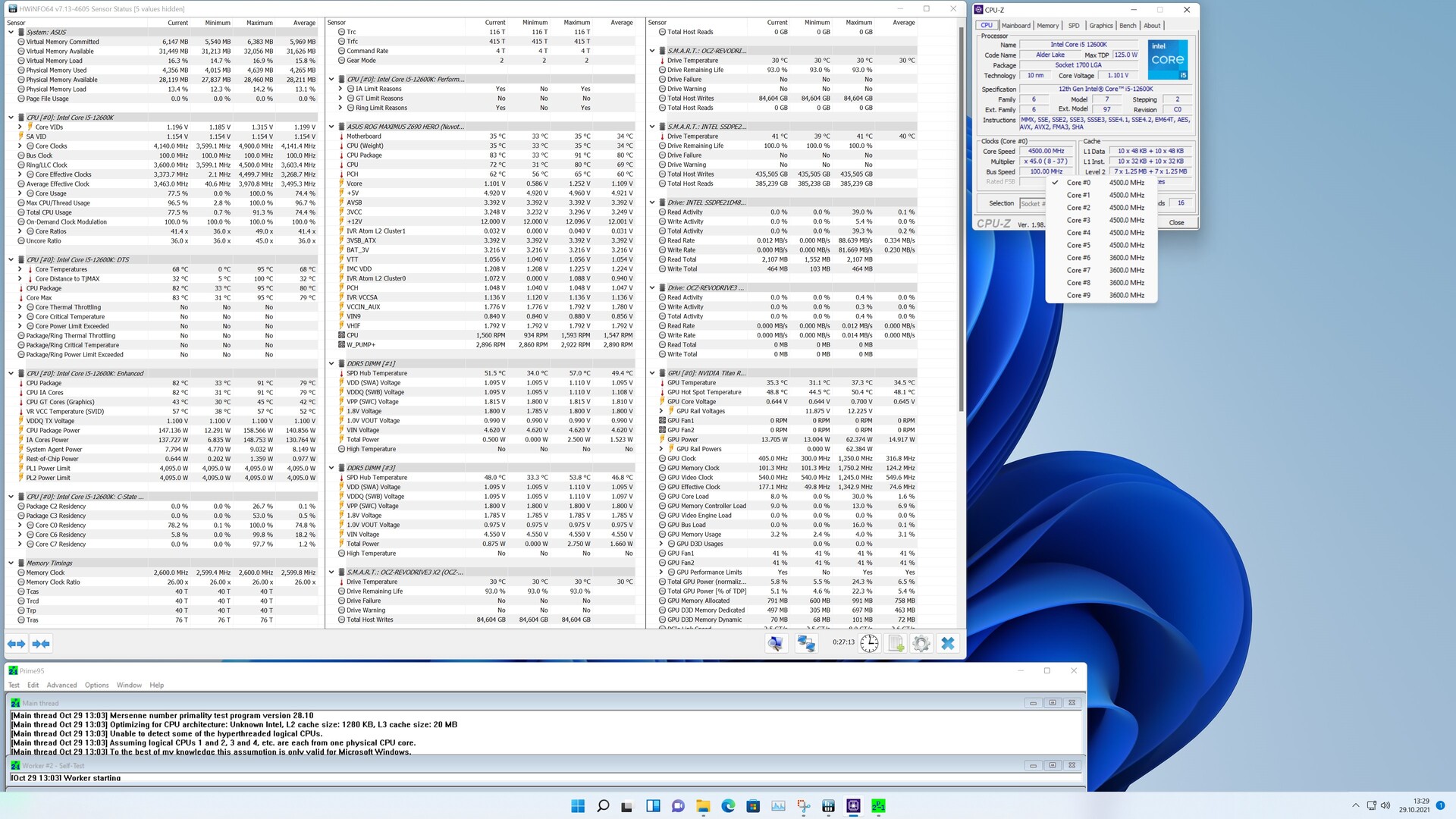Click the collapse columns arrows icon in HWiNFO

[41, 644]
